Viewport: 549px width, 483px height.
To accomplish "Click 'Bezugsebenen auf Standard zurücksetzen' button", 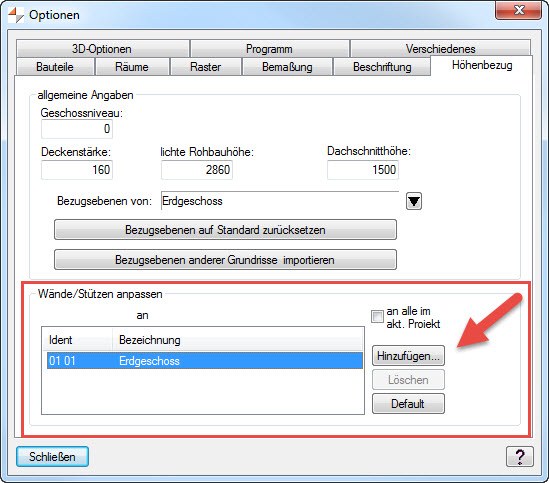I will tap(225, 230).
